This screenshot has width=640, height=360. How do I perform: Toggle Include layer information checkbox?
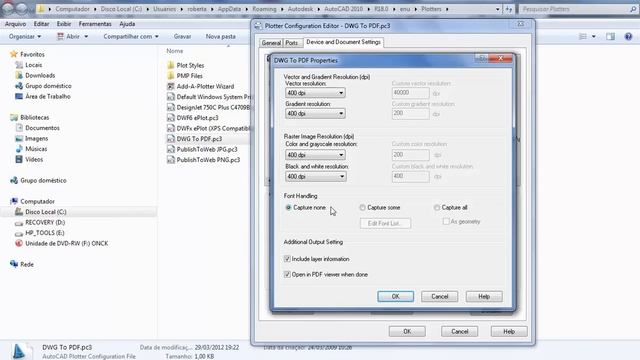pyautogui.click(x=287, y=259)
